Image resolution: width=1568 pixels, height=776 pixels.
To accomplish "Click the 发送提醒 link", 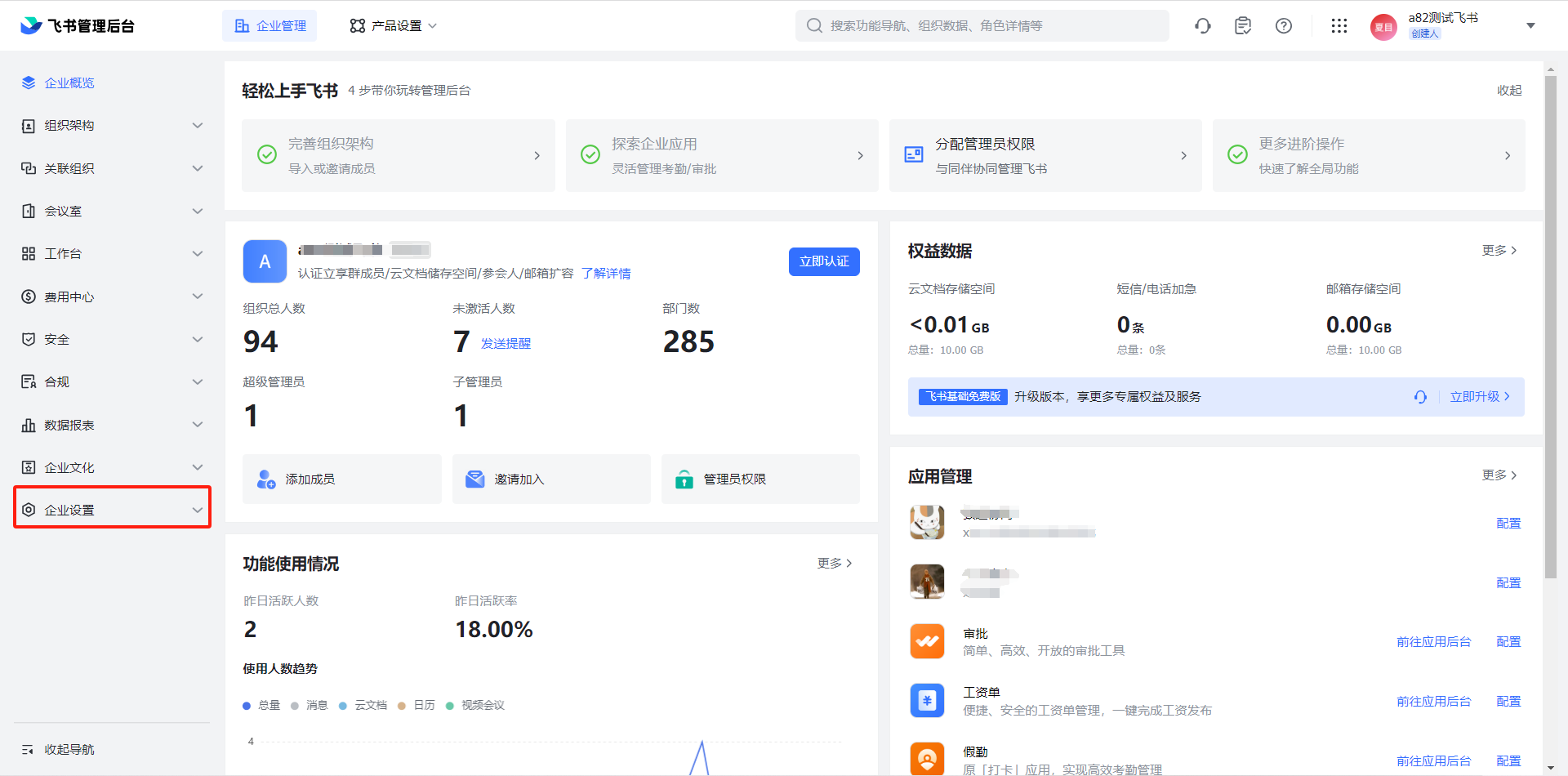I will click(x=506, y=344).
